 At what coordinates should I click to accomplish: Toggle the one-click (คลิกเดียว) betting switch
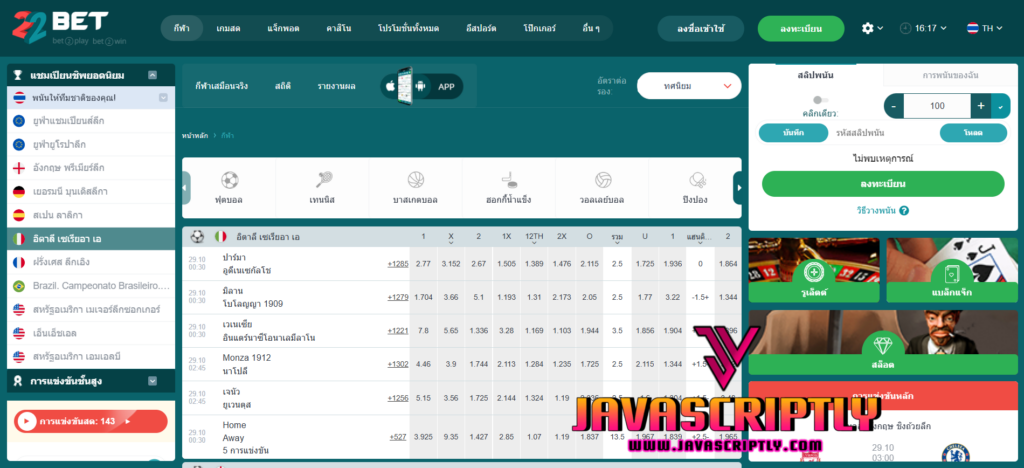click(x=820, y=100)
